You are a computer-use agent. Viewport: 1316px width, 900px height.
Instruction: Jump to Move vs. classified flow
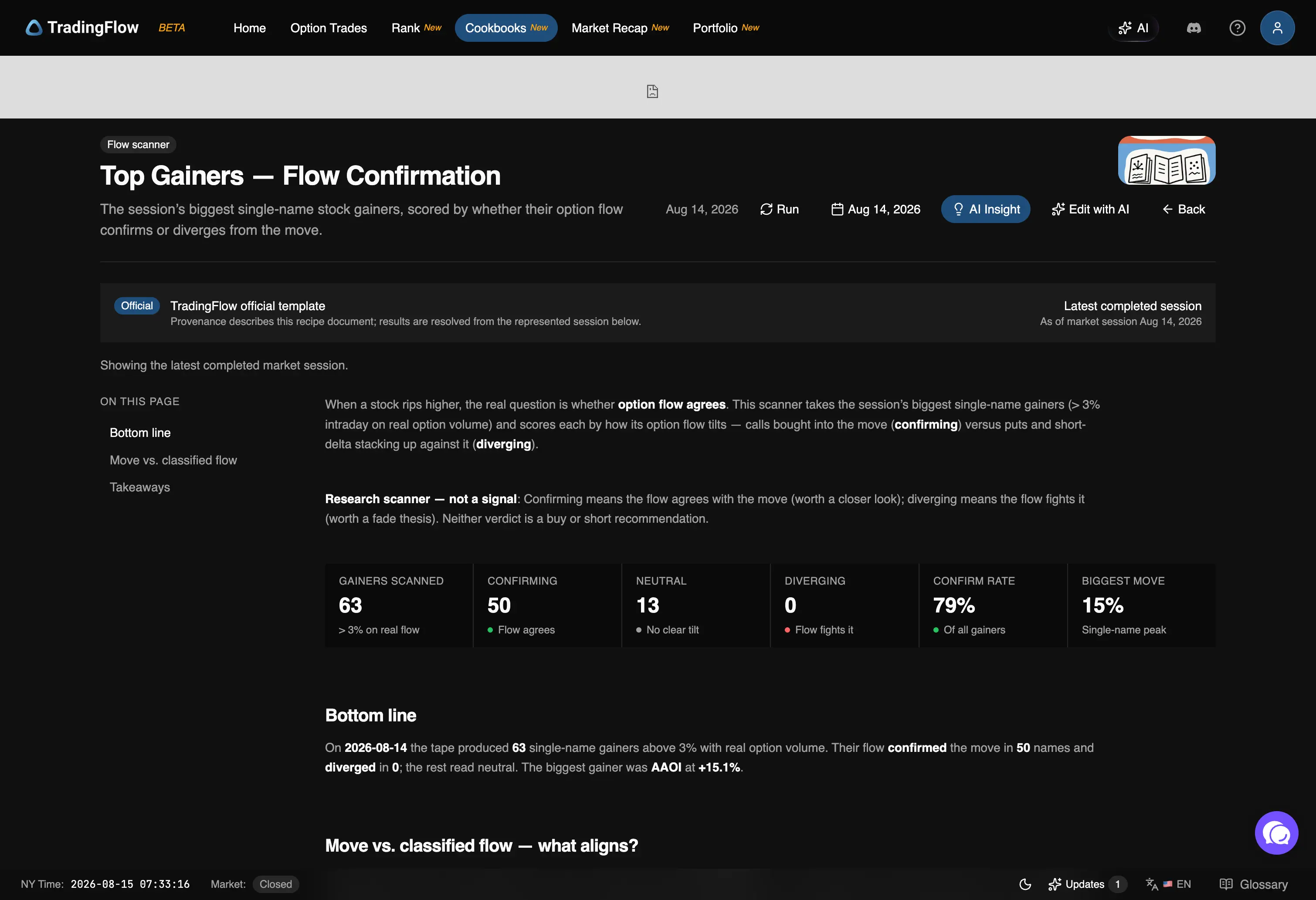tap(173, 460)
